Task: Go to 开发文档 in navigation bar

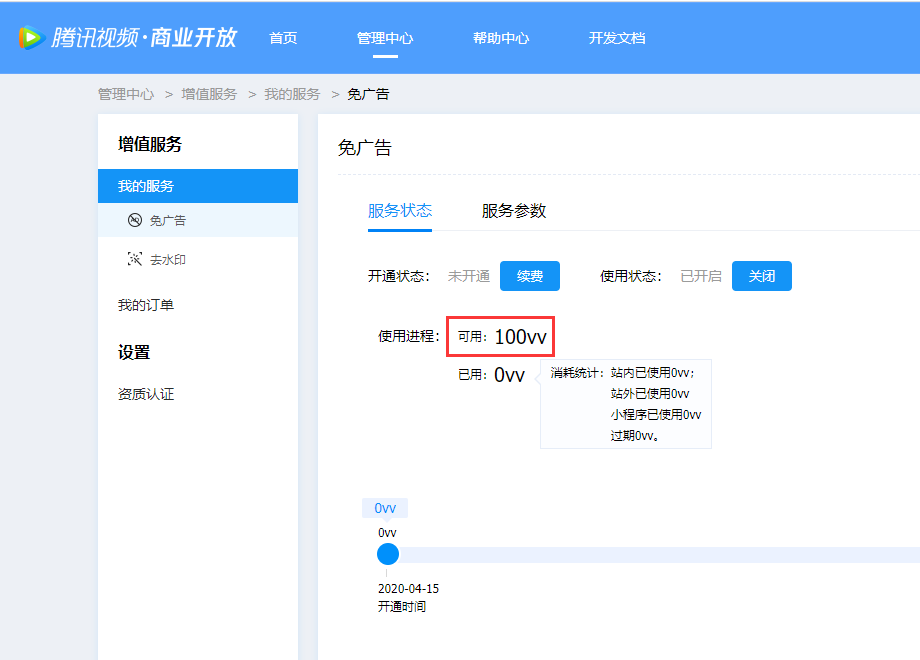Action: point(617,38)
